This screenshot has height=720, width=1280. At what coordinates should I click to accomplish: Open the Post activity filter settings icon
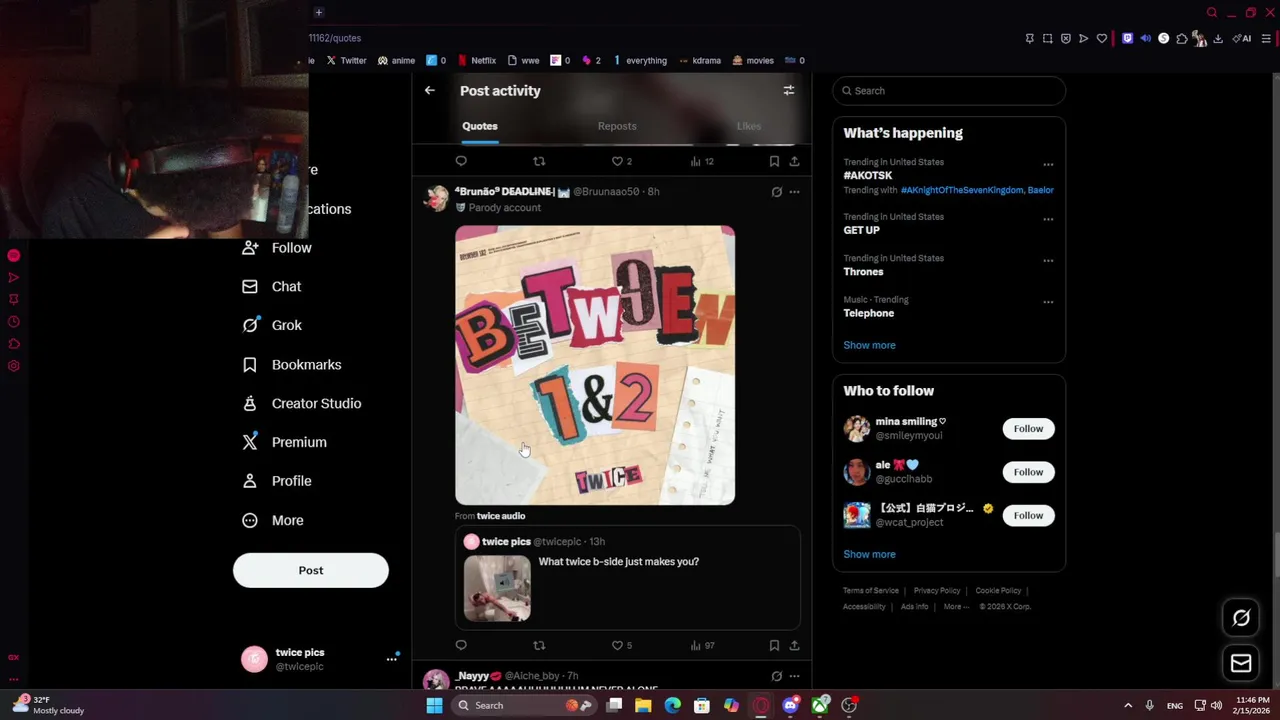coord(789,90)
